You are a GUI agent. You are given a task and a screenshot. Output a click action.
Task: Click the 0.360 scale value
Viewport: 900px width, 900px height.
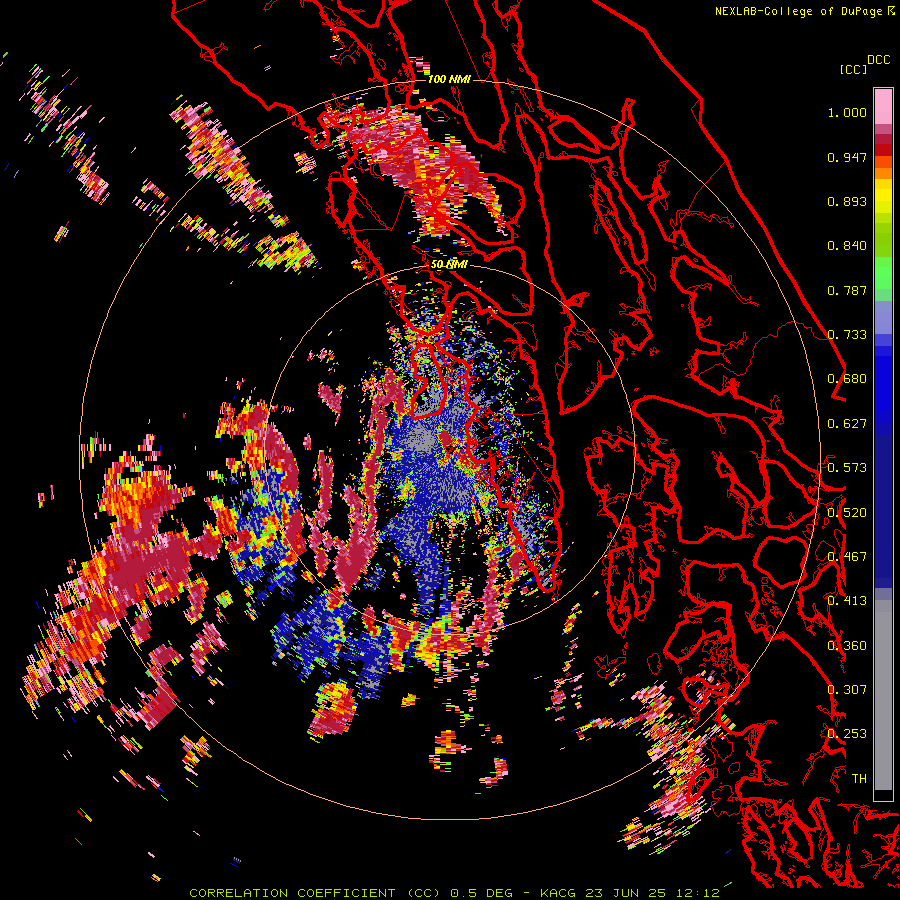point(847,646)
